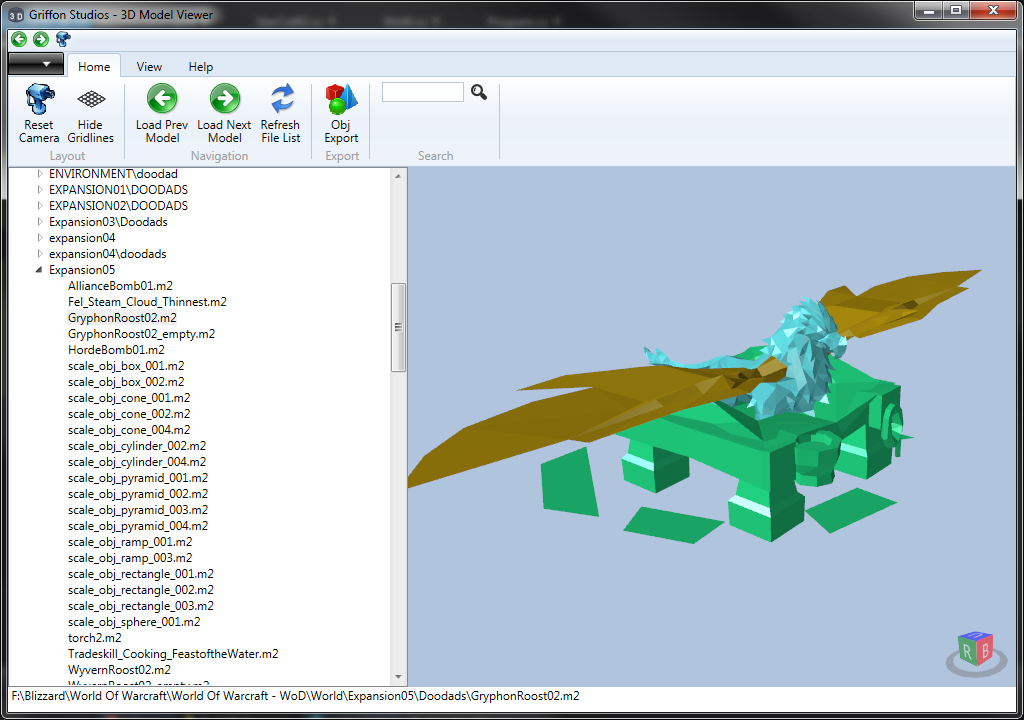The image size is (1024, 720).
Task: Minimize the 3D Model Viewer window
Action: point(929,10)
